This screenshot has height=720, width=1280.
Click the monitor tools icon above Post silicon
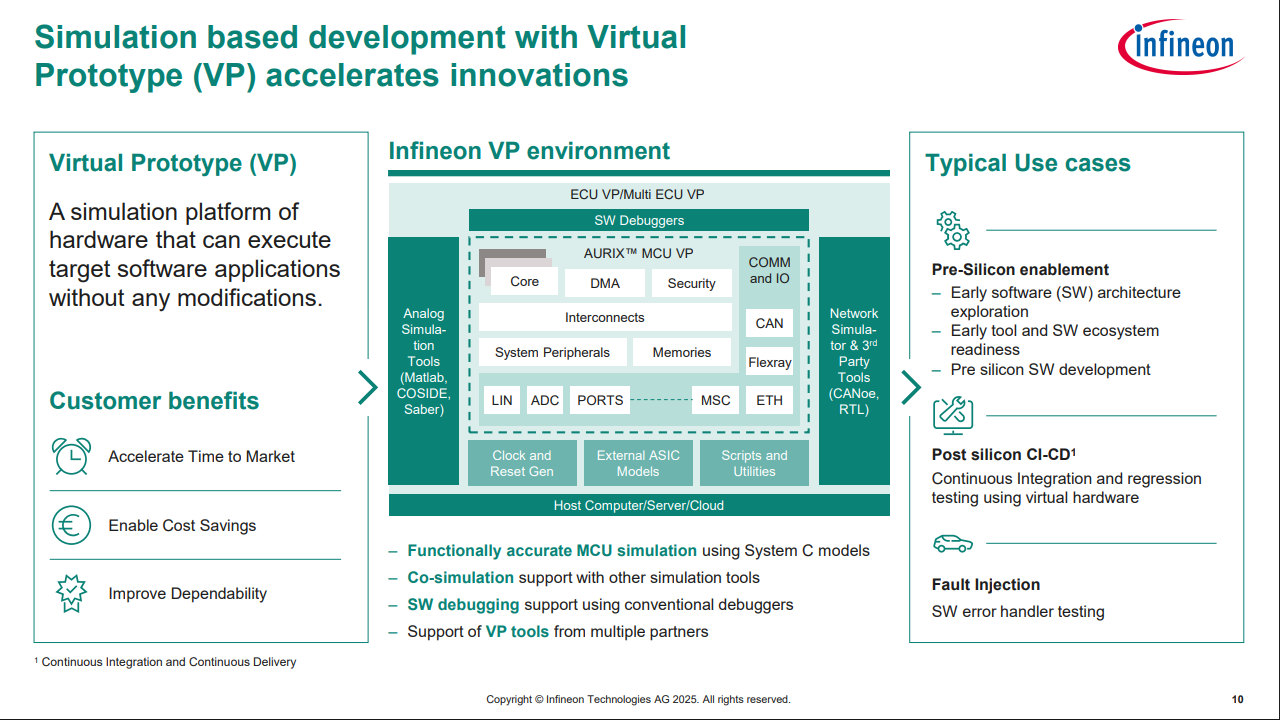952,414
